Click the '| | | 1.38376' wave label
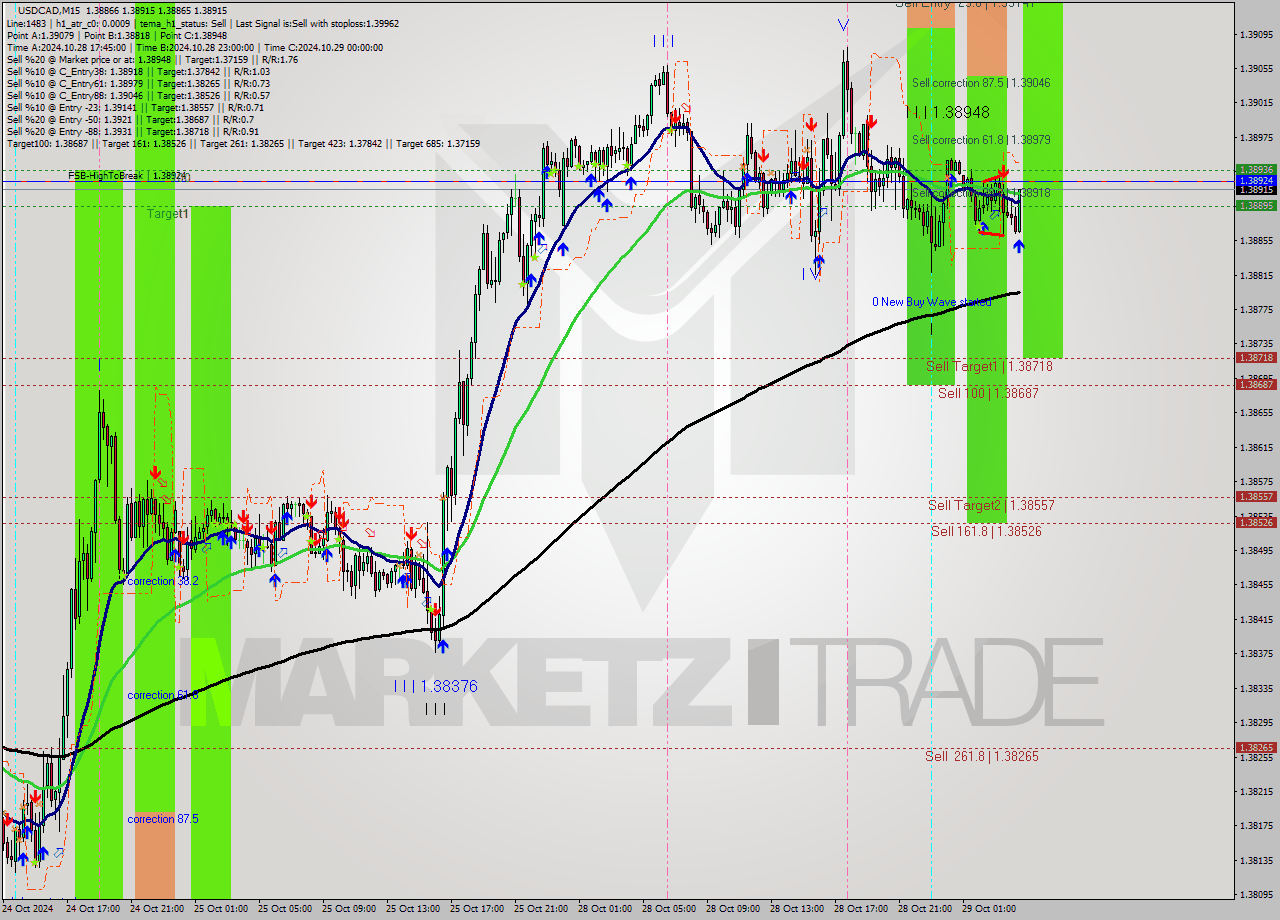Image resolution: width=1280 pixels, height=920 pixels. point(435,687)
